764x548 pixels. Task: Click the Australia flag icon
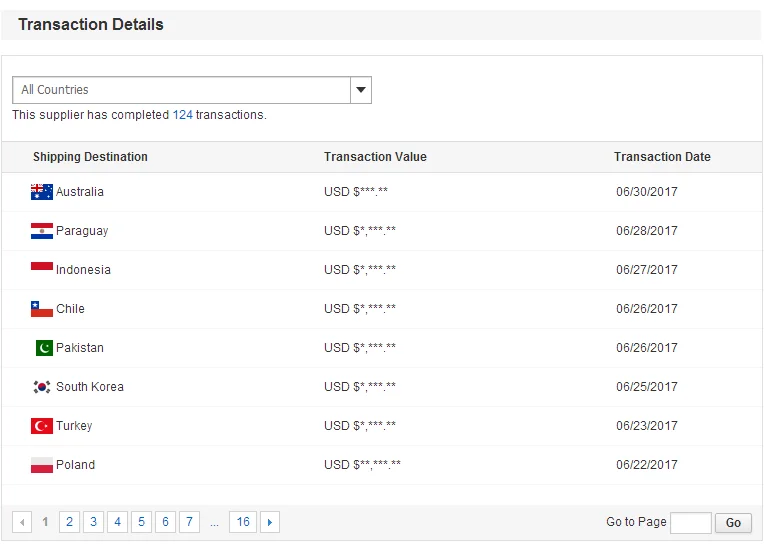click(x=41, y=192)
